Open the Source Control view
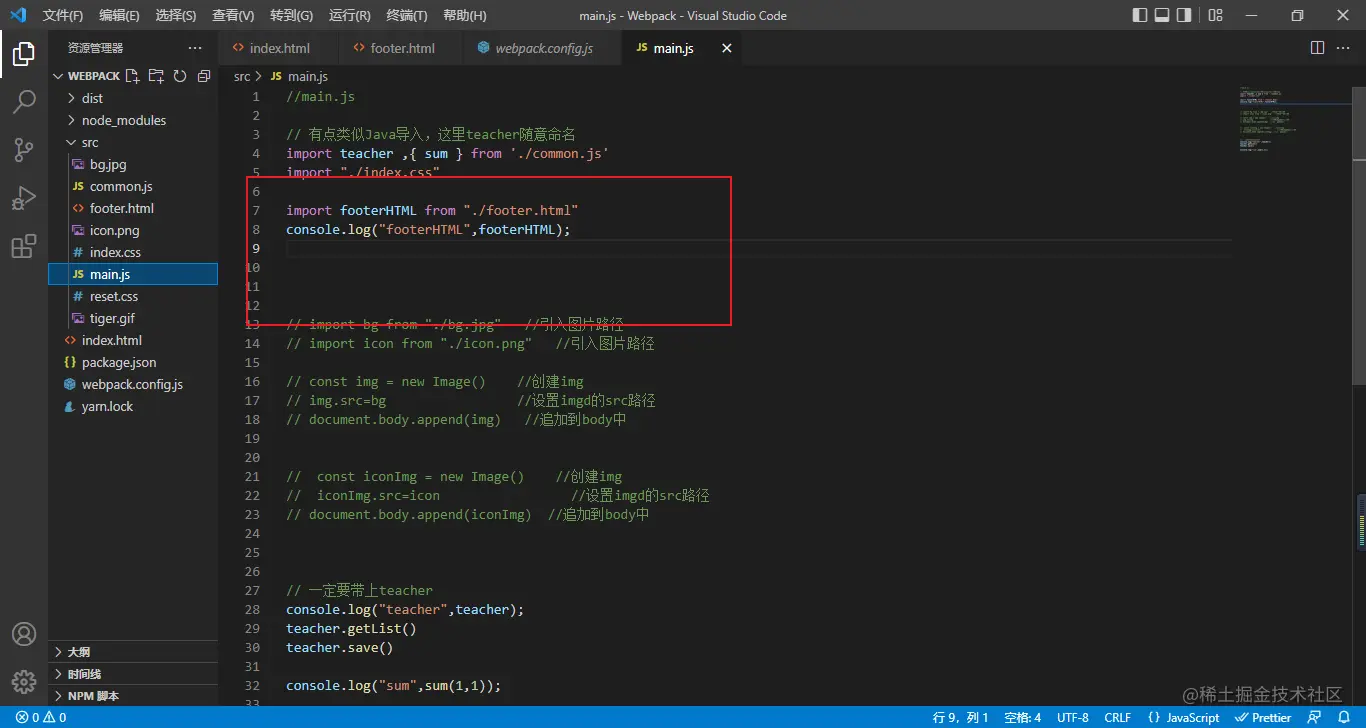 (24, 150)
